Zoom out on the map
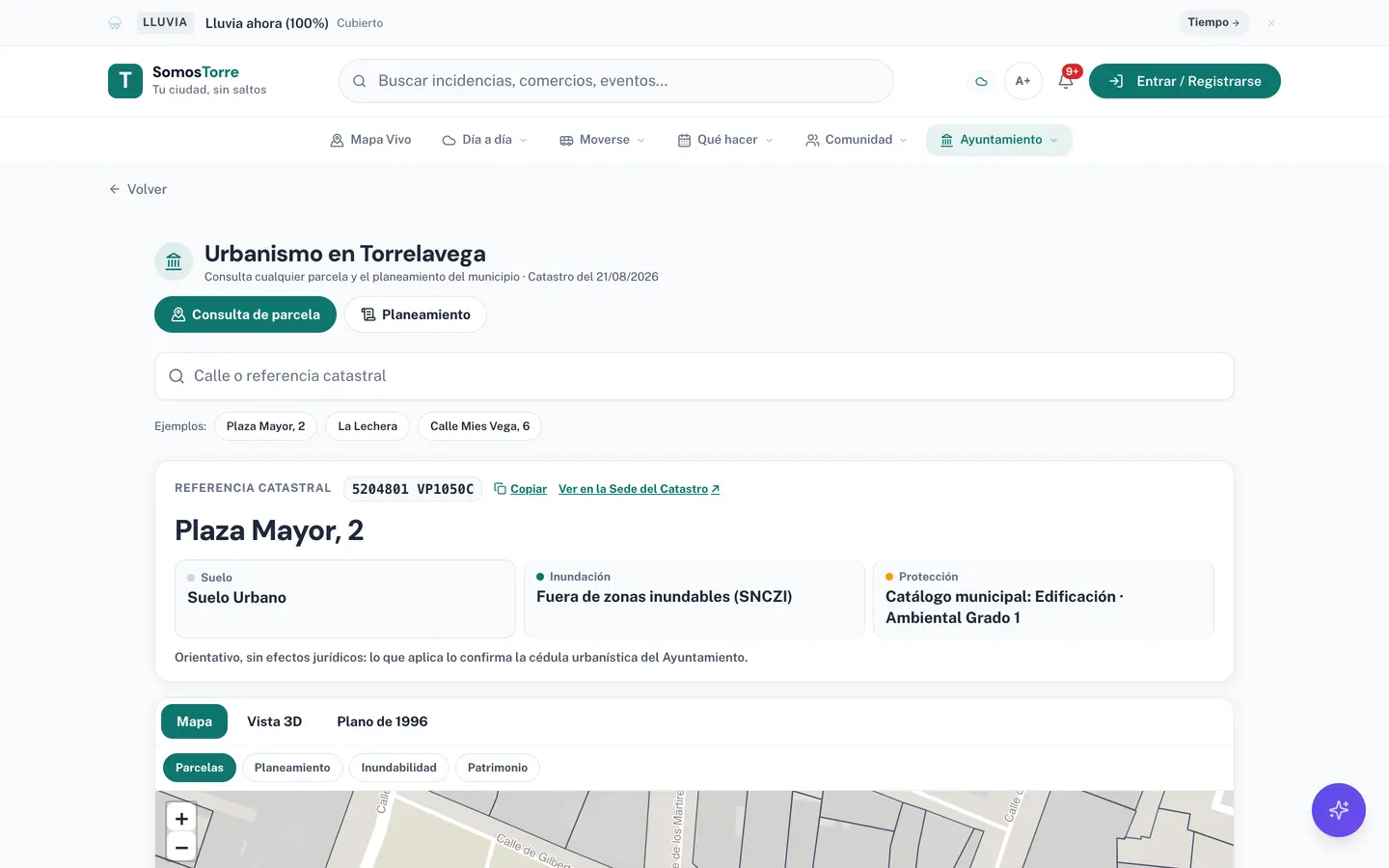The image size is (1389, 868). point(181,848)
